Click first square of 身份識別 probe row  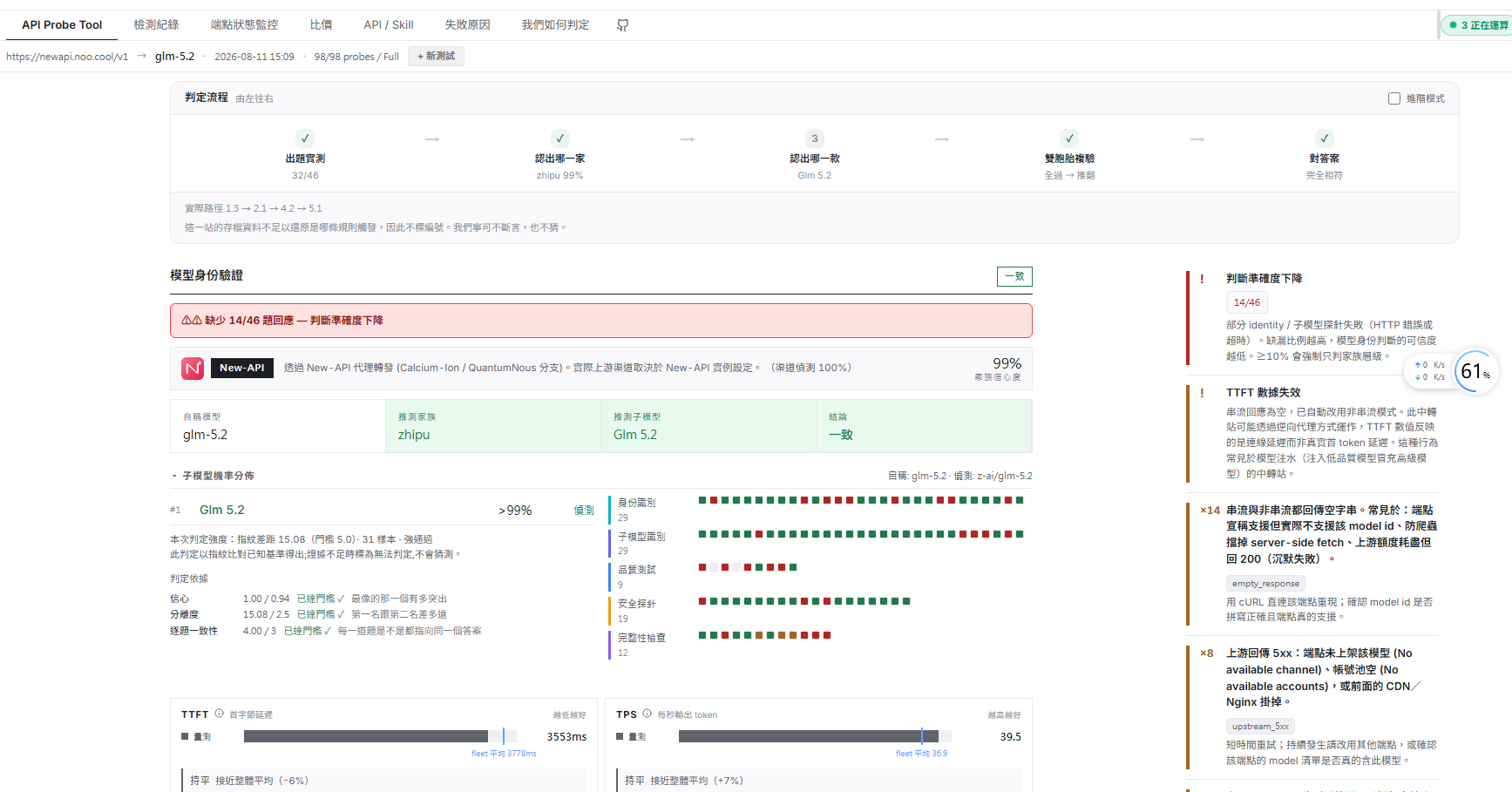point(702,500)
